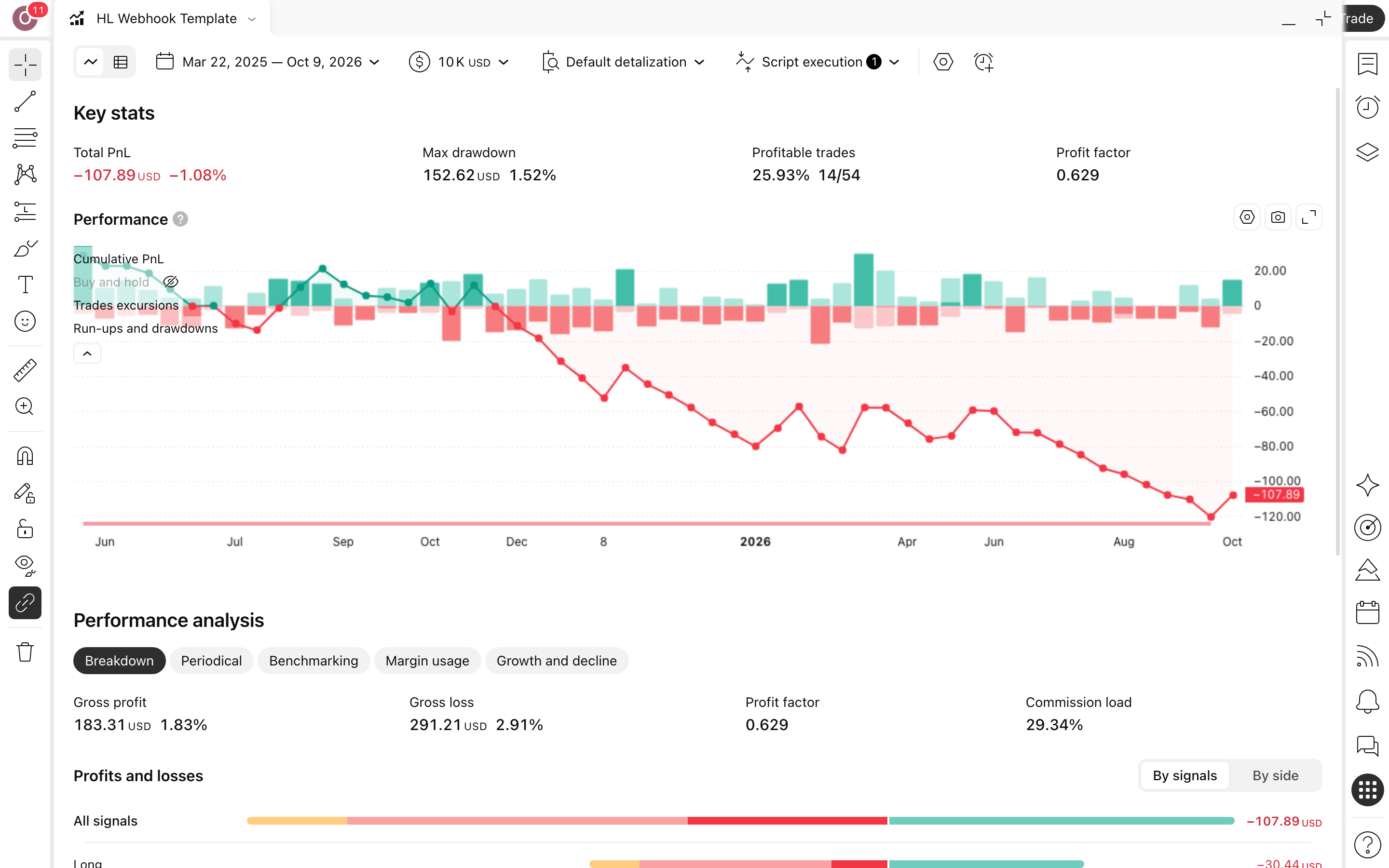Click the trash remove objects icon
This screenshot has width=1389, height=868.
25,652
